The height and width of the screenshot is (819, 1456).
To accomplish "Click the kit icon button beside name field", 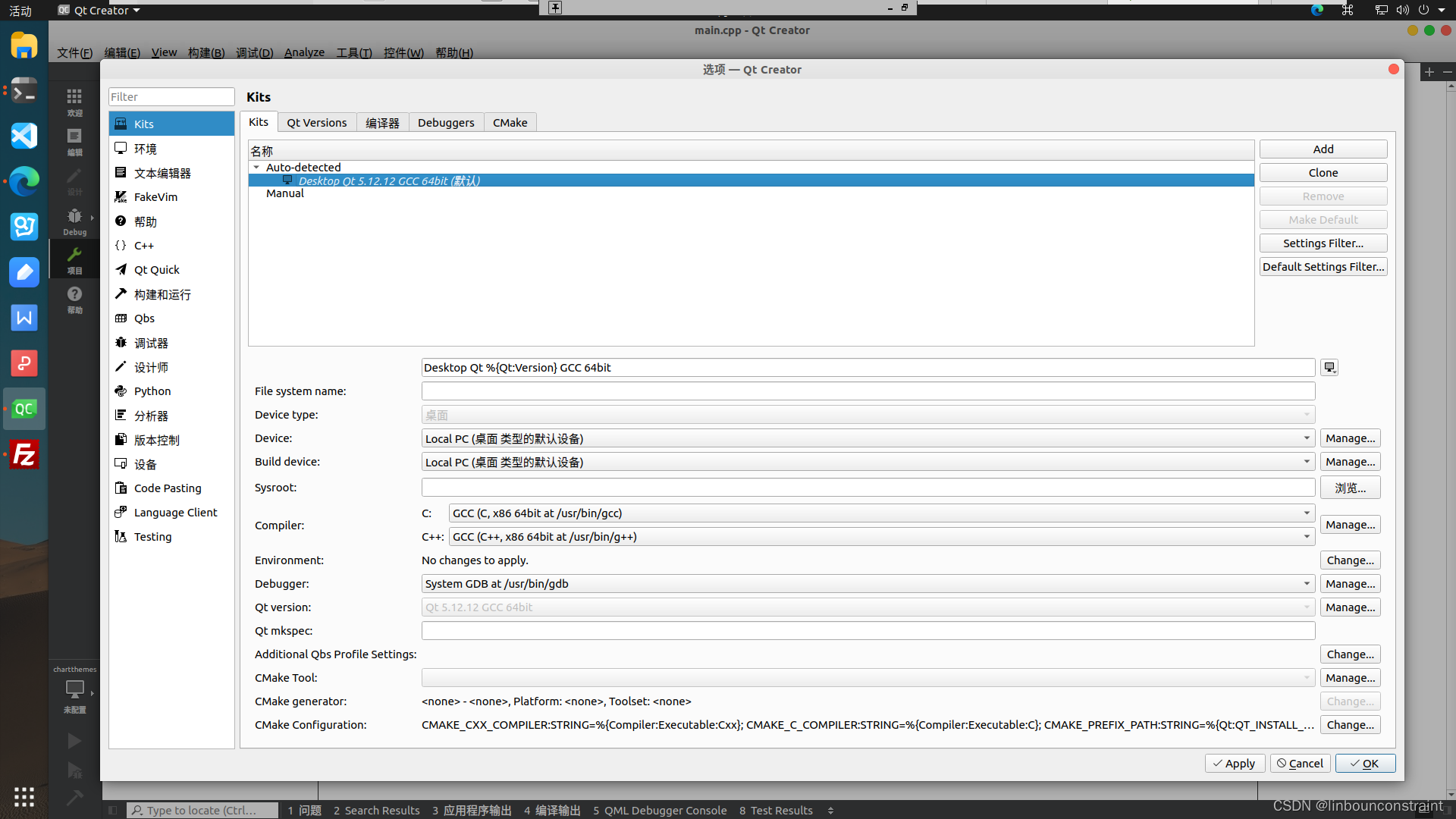I will pos(1329,368).
